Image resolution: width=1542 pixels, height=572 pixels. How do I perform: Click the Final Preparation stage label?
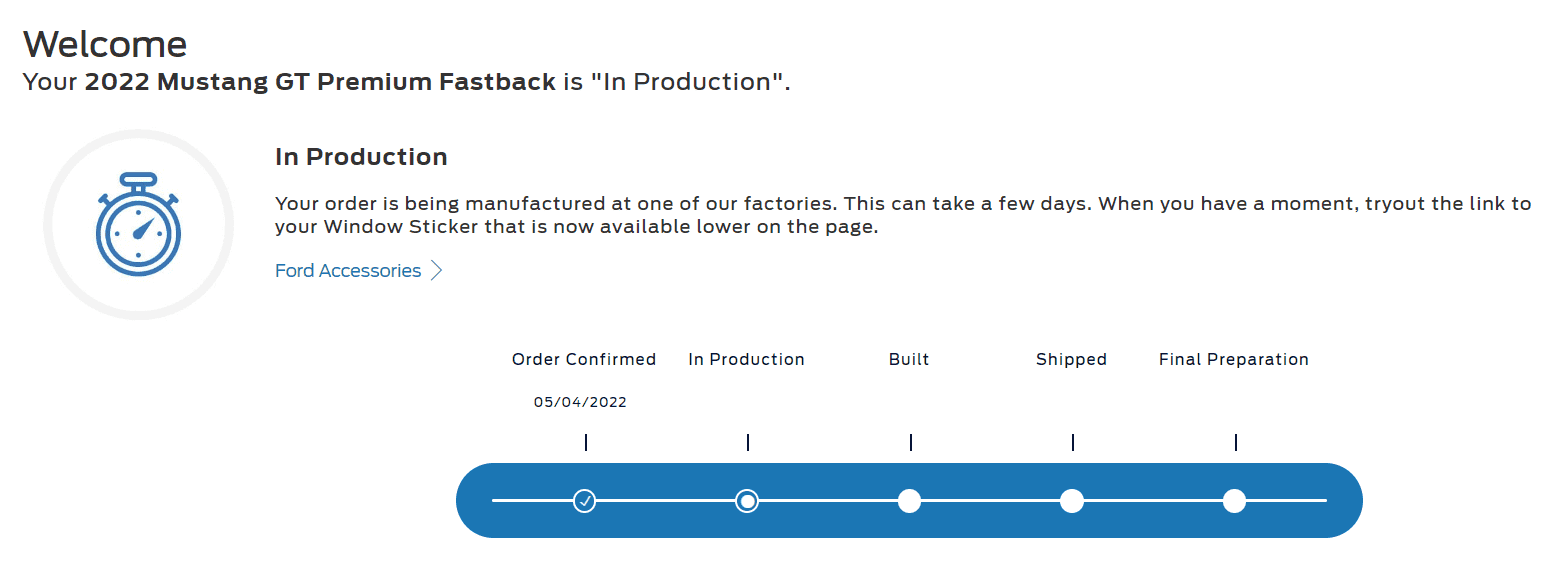point(1234,359)
